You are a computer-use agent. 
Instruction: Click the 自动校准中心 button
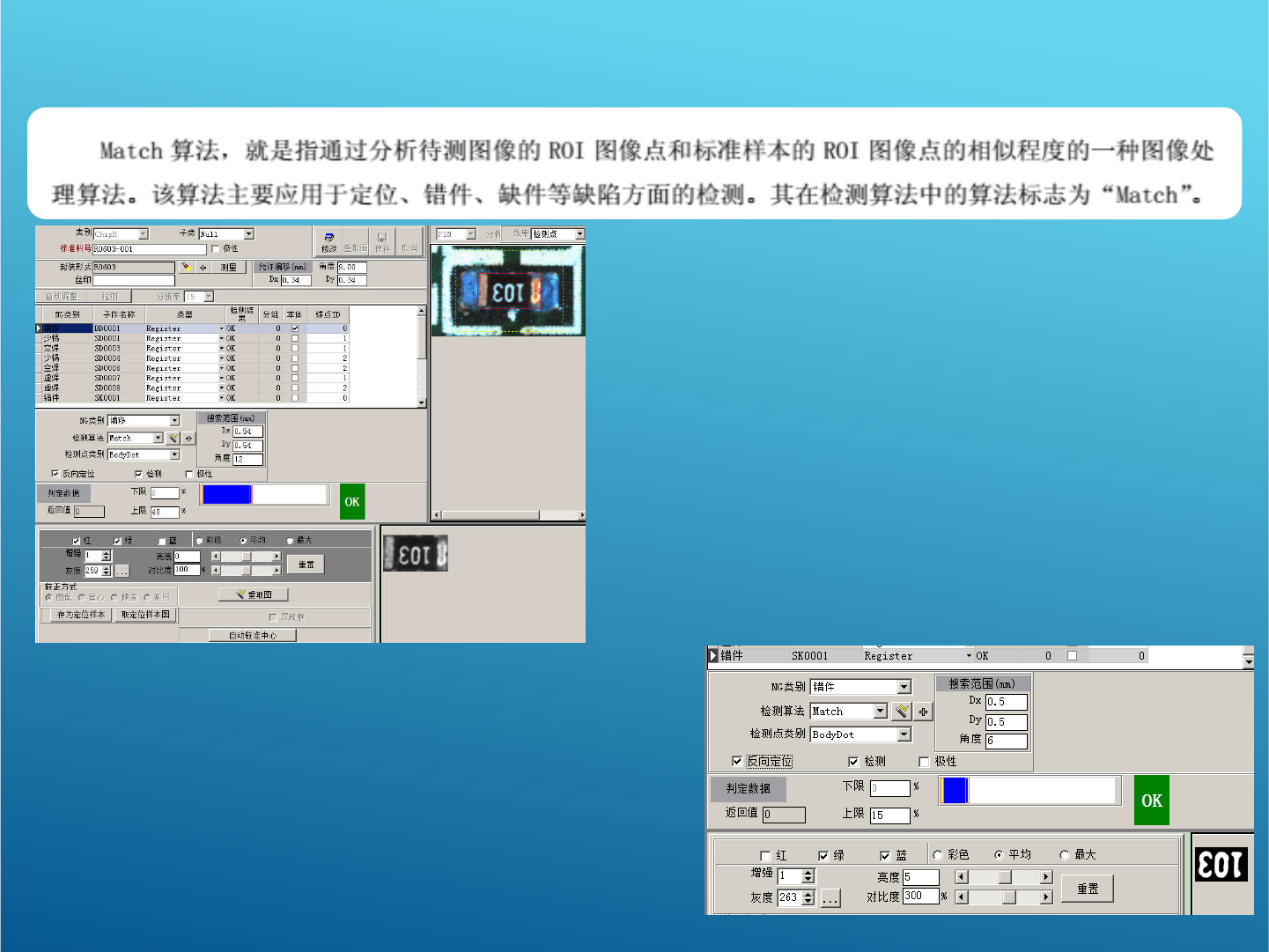pyautogui.click(x=253, y=635)
